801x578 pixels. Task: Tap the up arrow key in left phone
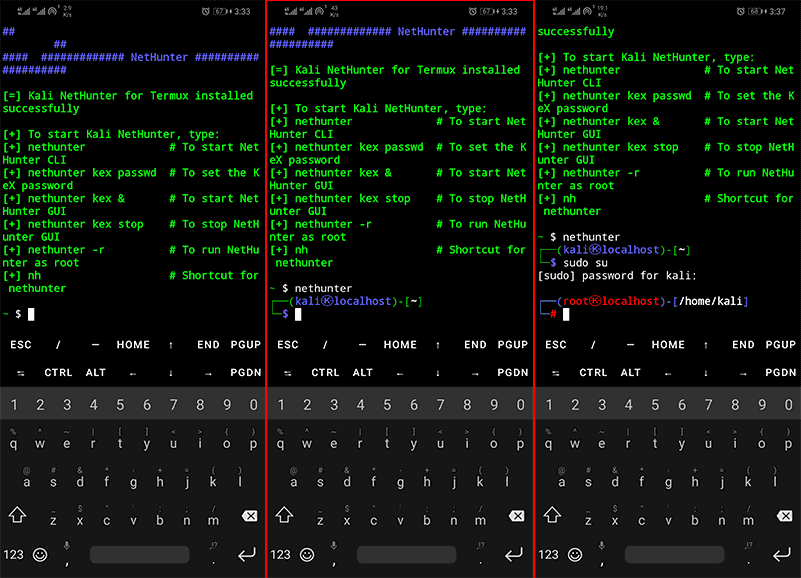pyautogui.click(x=171, y=345)
